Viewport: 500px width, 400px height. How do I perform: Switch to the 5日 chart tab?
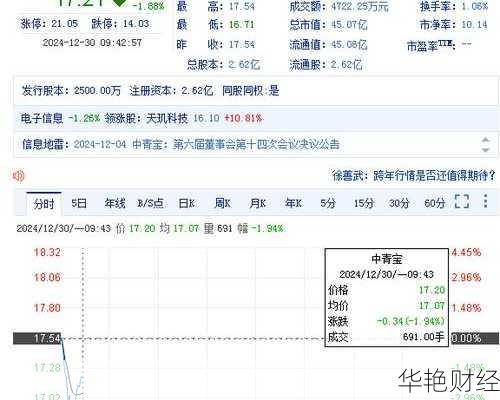click(x=79, y=203)
